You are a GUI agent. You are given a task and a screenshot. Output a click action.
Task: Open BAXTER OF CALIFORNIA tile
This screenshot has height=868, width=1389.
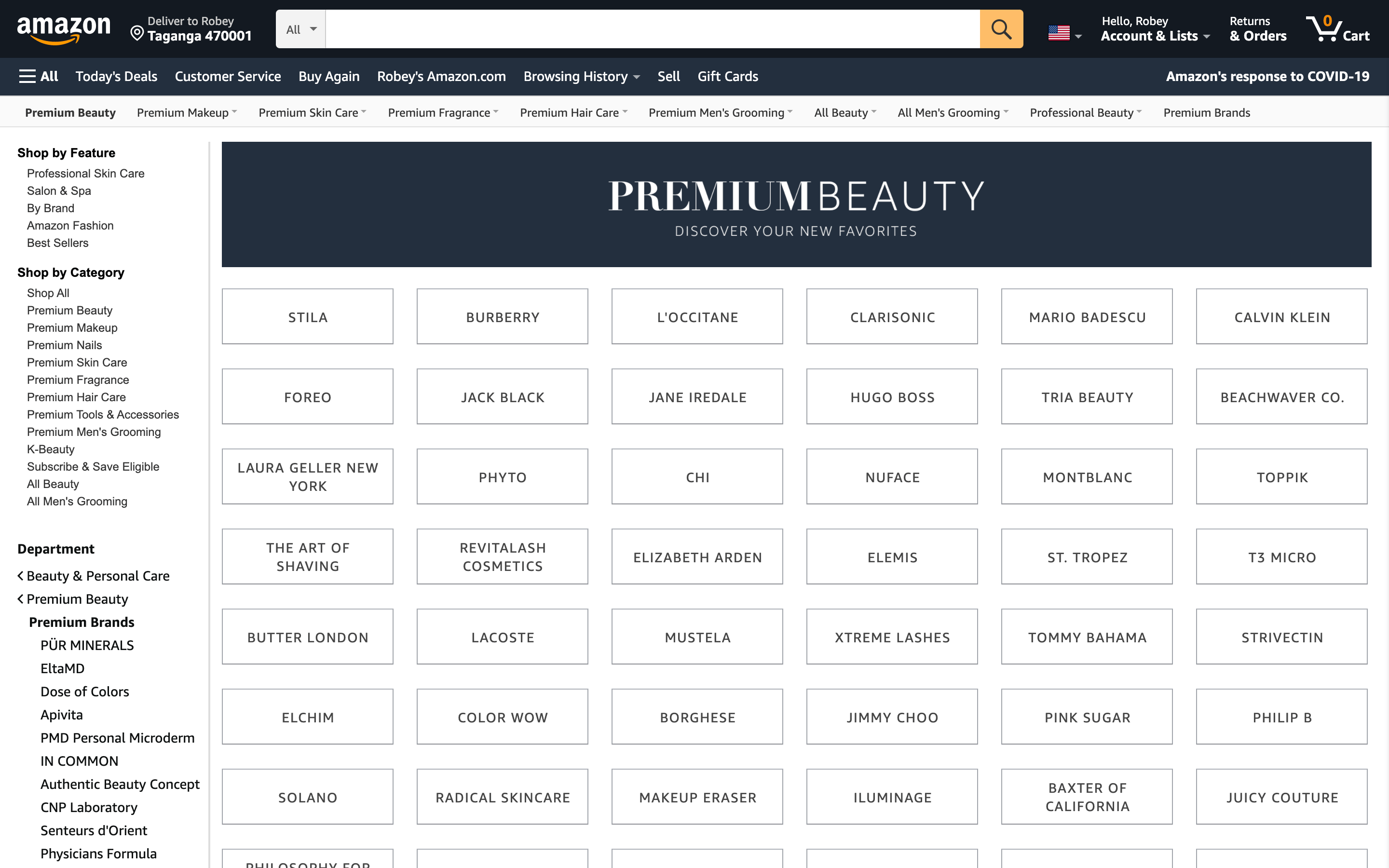1087,797
